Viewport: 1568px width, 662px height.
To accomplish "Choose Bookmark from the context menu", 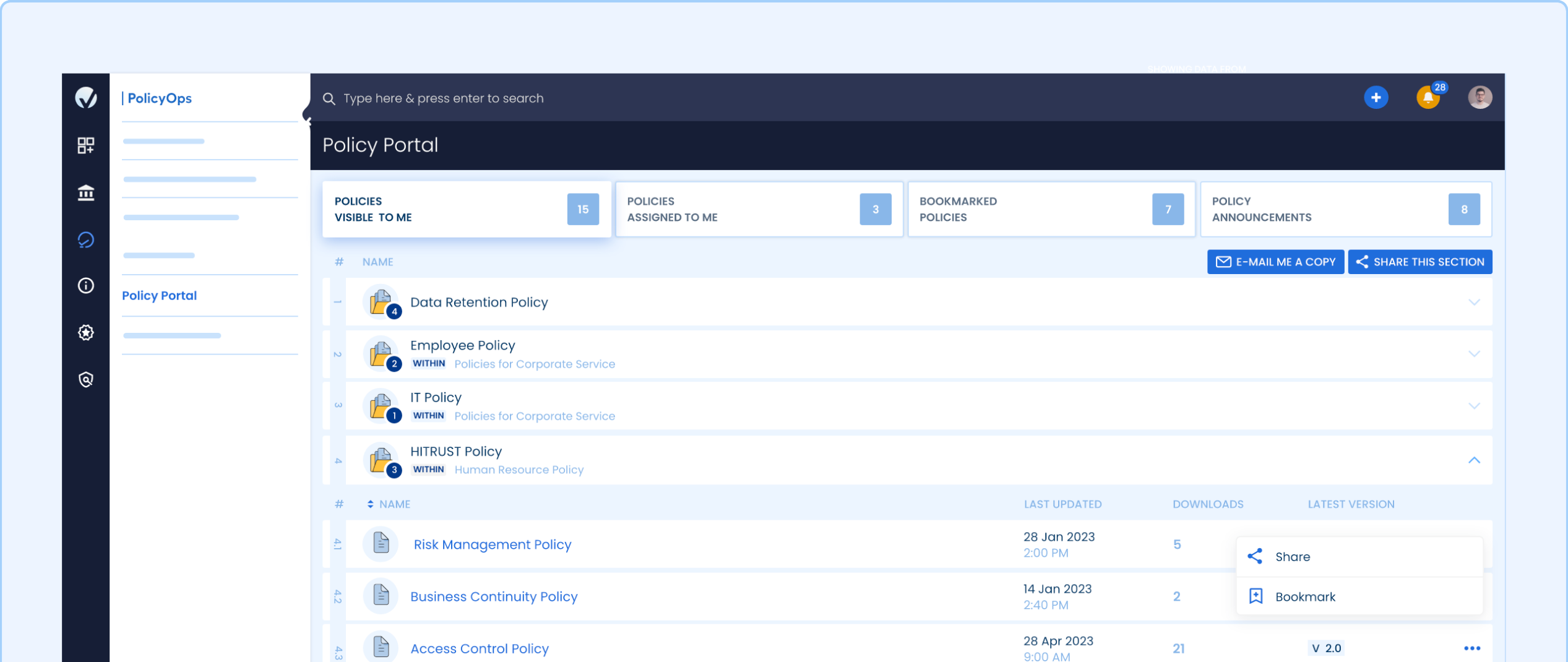I will (1359, 596).
